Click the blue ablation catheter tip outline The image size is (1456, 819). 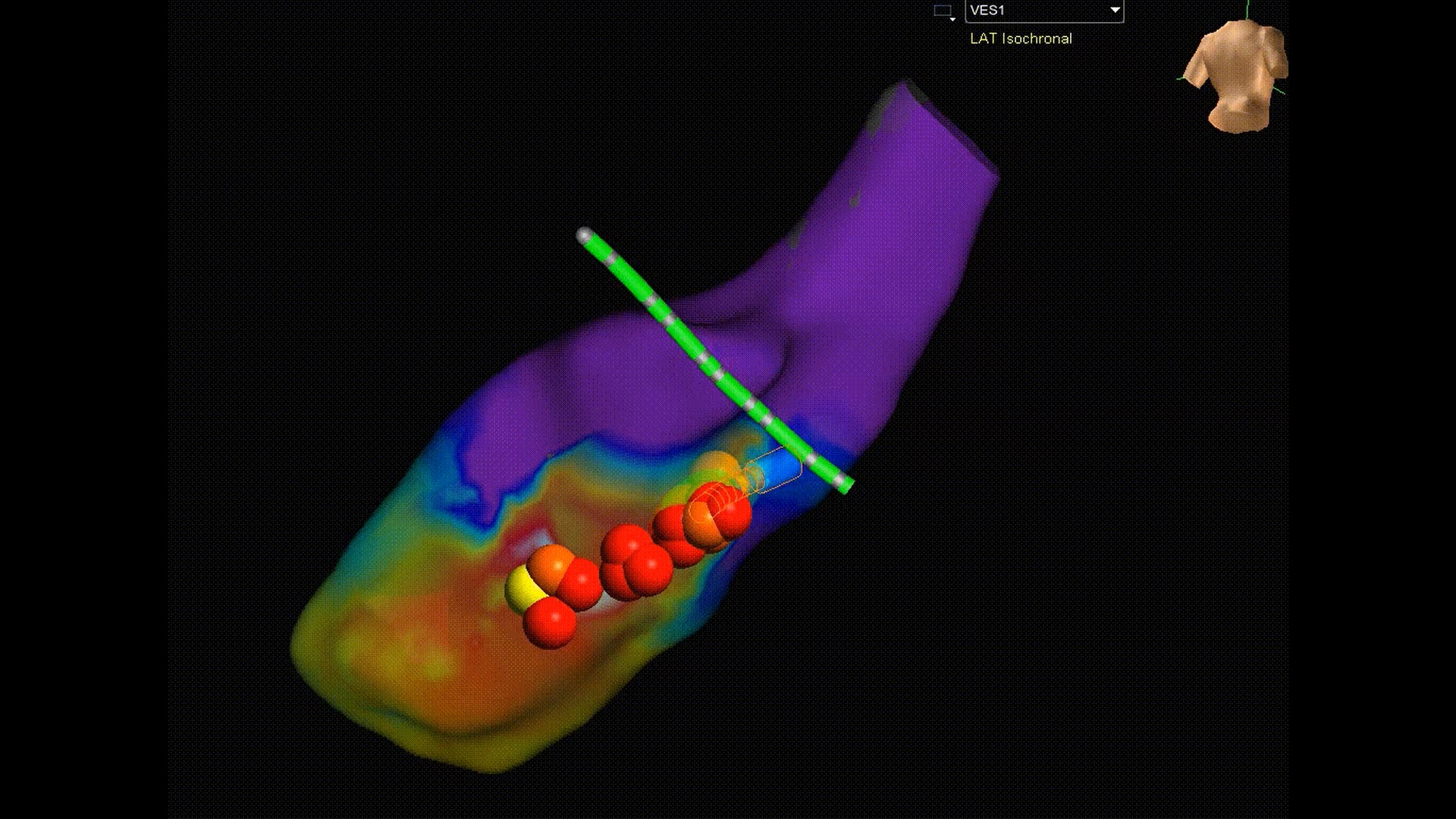coord(780,466)
